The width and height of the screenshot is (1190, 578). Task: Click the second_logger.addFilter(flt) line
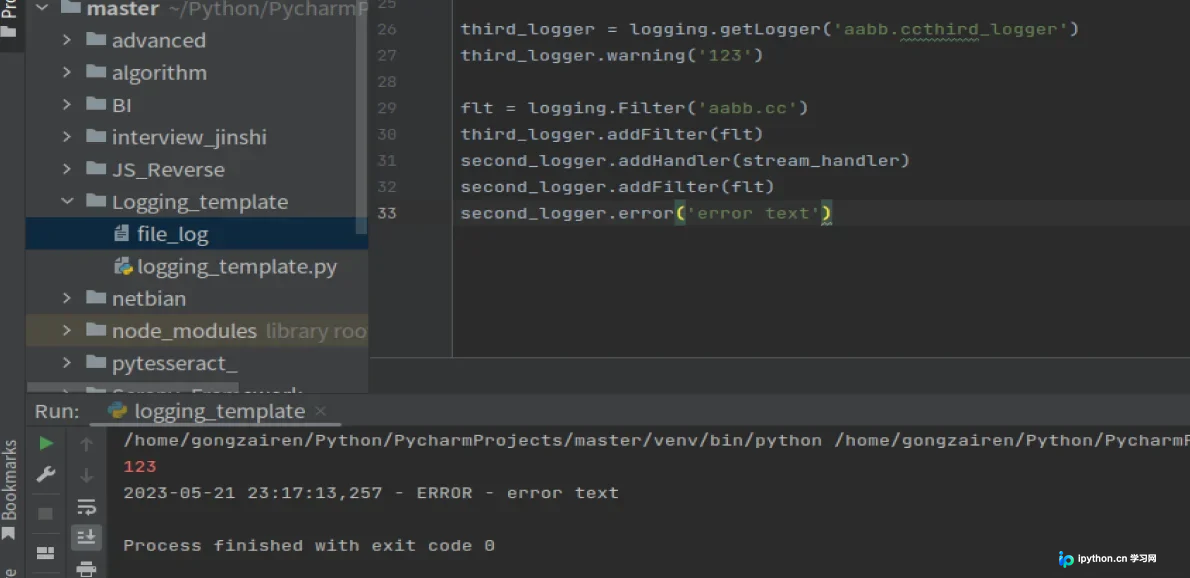pyautogui.click(x=618, y=187)
